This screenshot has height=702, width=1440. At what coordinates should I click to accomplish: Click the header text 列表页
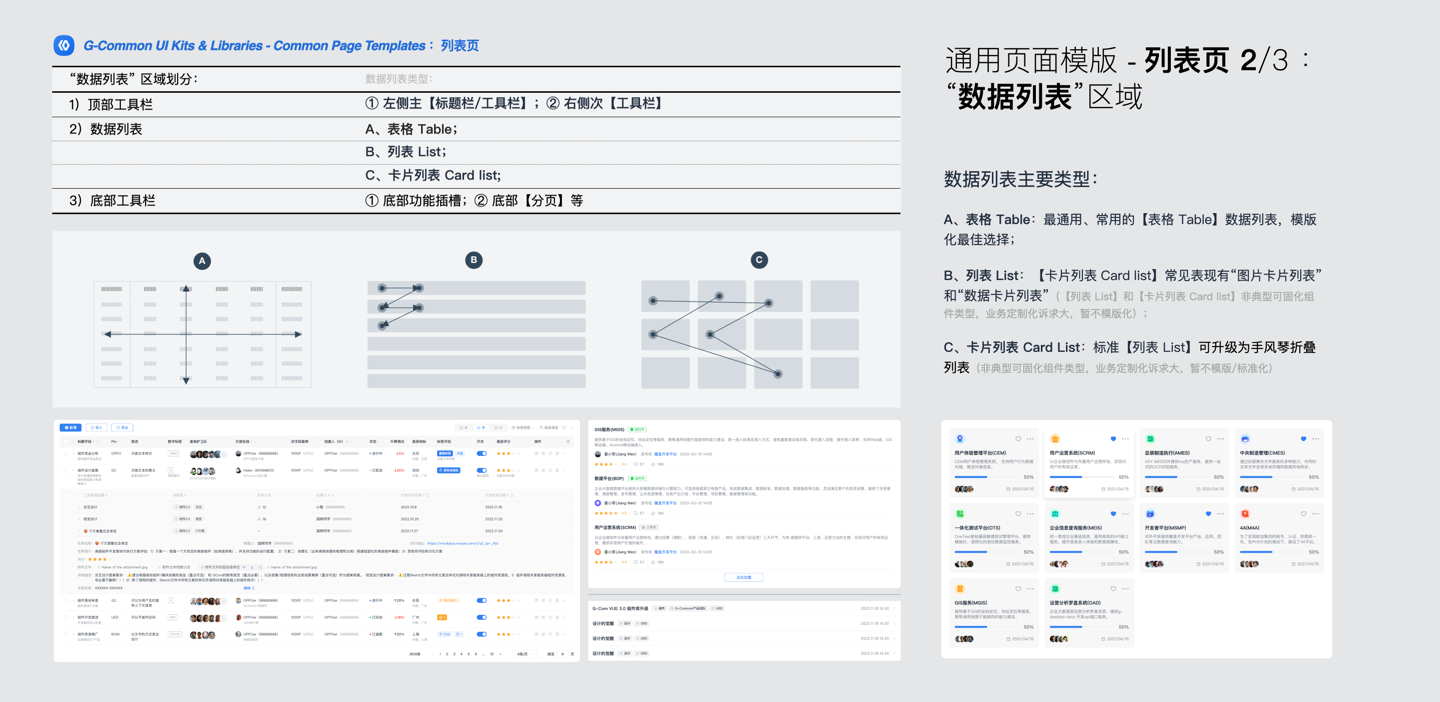[x=460, y=46]
